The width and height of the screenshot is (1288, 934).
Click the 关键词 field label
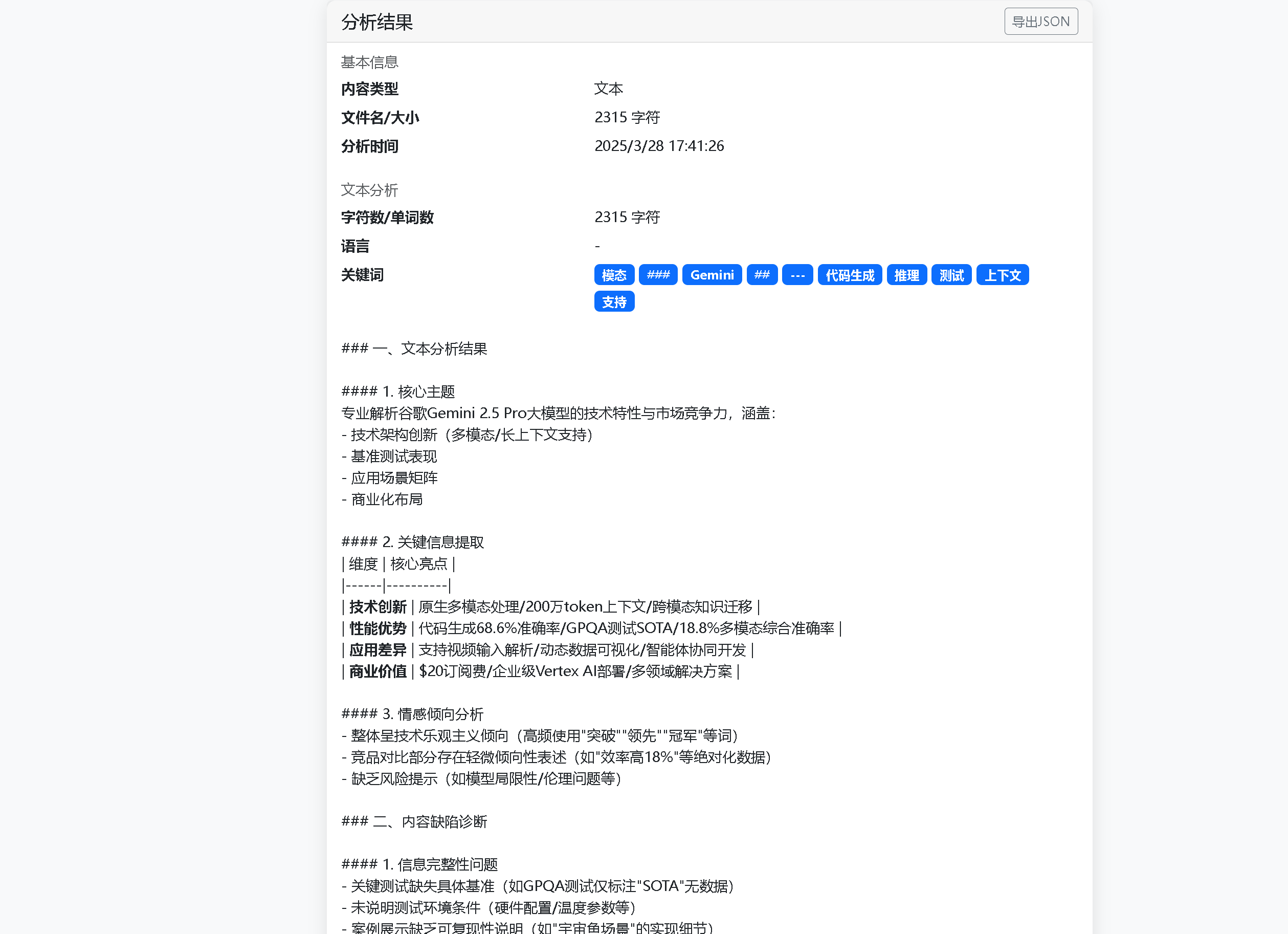click(362, 275)
